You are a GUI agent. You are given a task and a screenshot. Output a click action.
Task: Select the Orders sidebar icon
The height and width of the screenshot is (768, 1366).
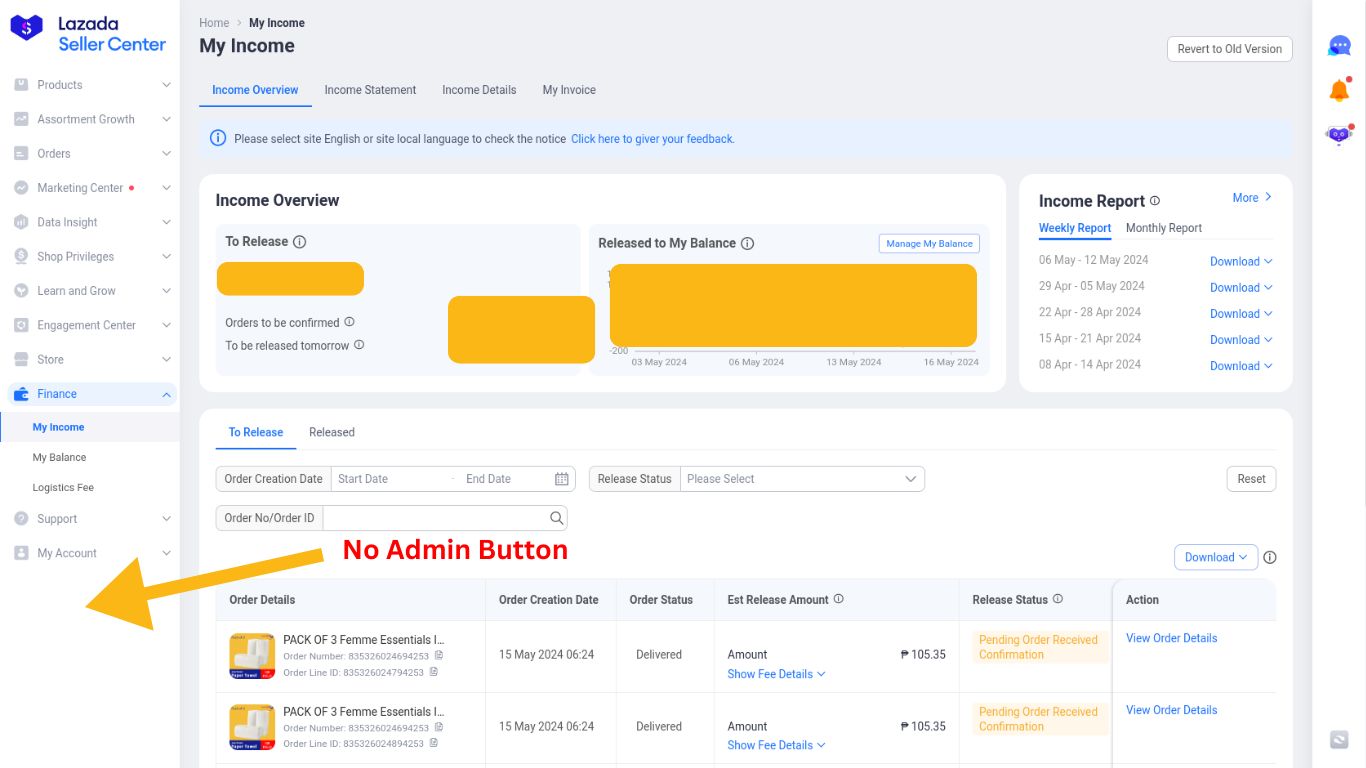click(22, 153)
